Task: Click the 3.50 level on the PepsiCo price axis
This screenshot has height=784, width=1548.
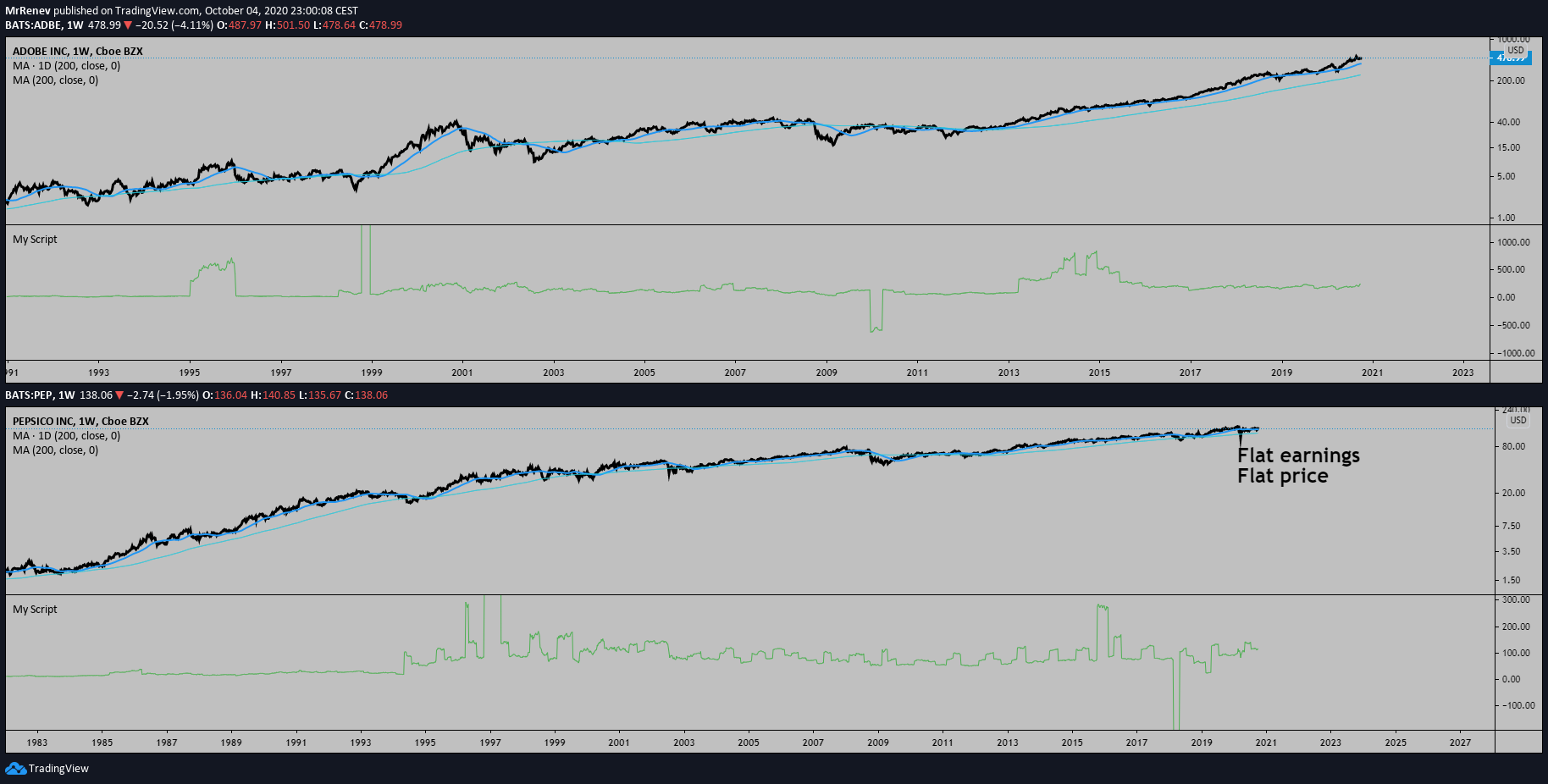Action: point(1511,551)
